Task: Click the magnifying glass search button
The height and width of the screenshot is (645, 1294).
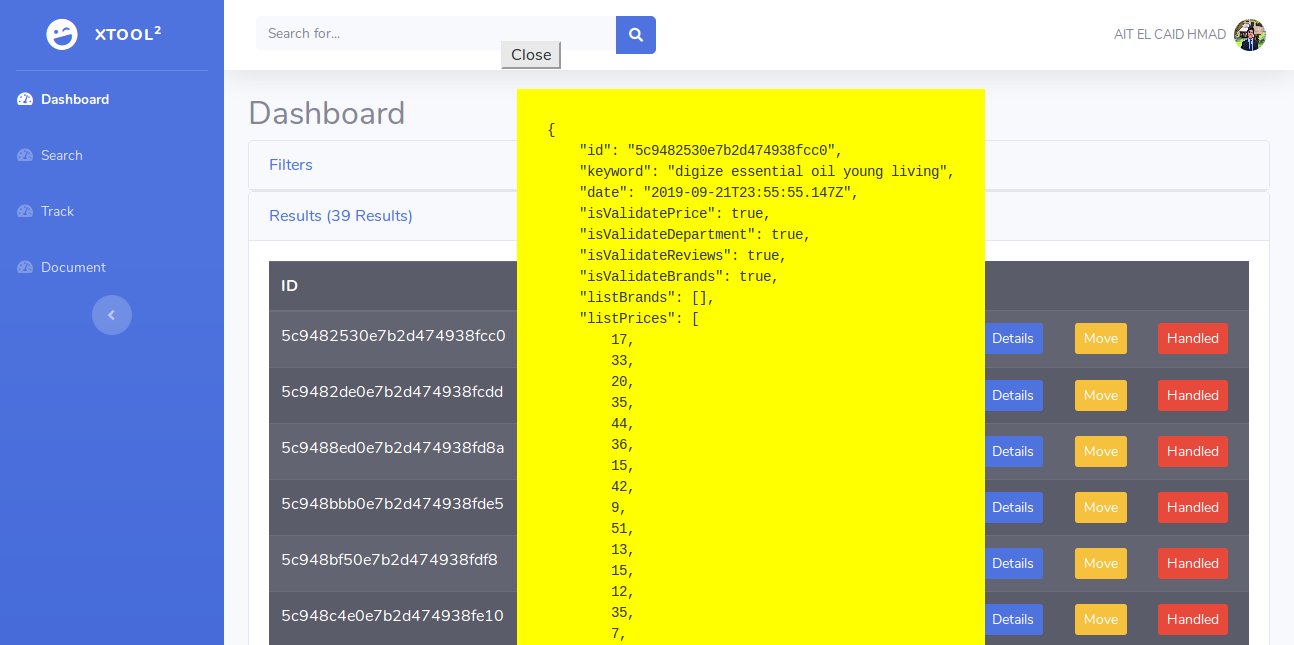Action: pos(635,34)
